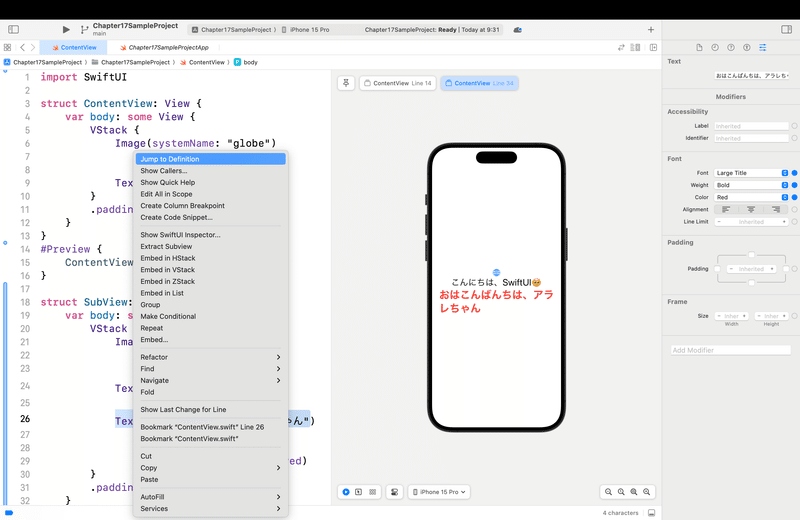The height and width of the screenshot is (520, 800).
Task: Switch preview to Selectable mode
Action: (359, 492)
